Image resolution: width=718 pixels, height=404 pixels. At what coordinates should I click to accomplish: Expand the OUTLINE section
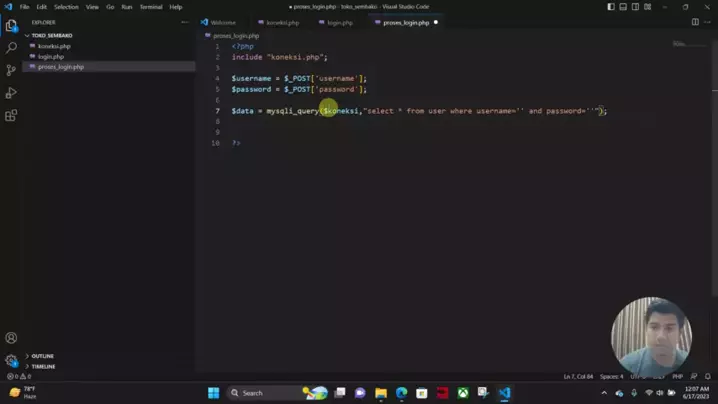click(x=42, y=356)
